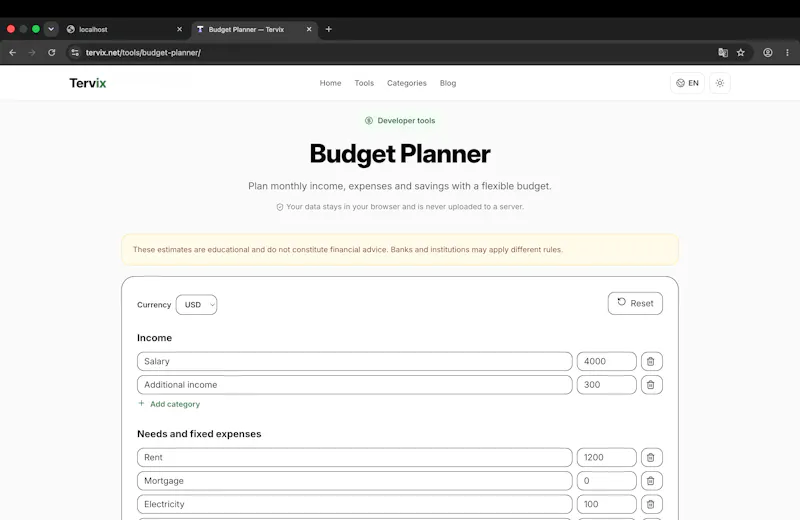Focus the Additional income name field
The width and height of the screenshot is (800, 520).
click(x=355, y=385)
